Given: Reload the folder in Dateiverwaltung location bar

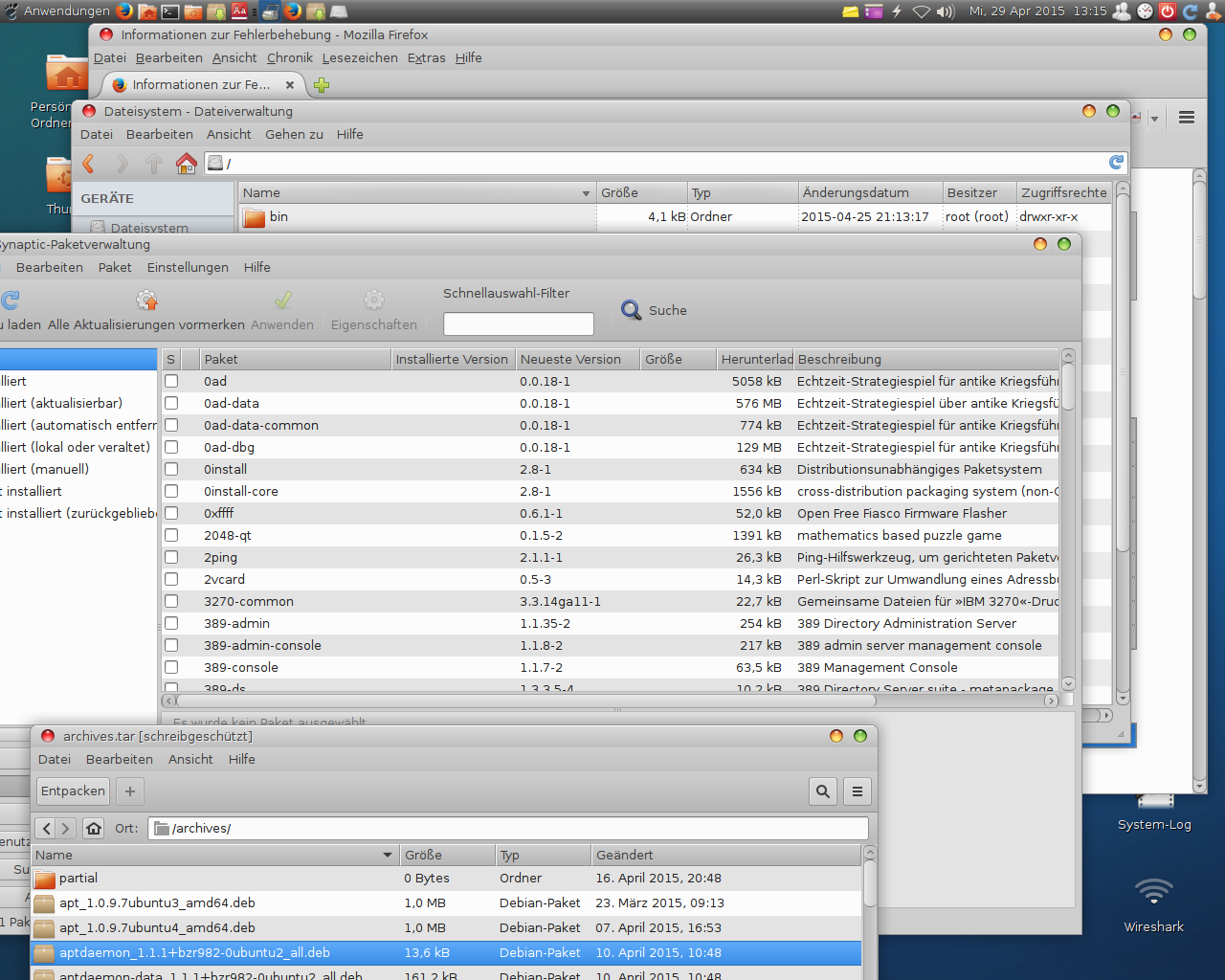Looking at the screenshot, I should pyautogui.click(x=1116, y=163).
